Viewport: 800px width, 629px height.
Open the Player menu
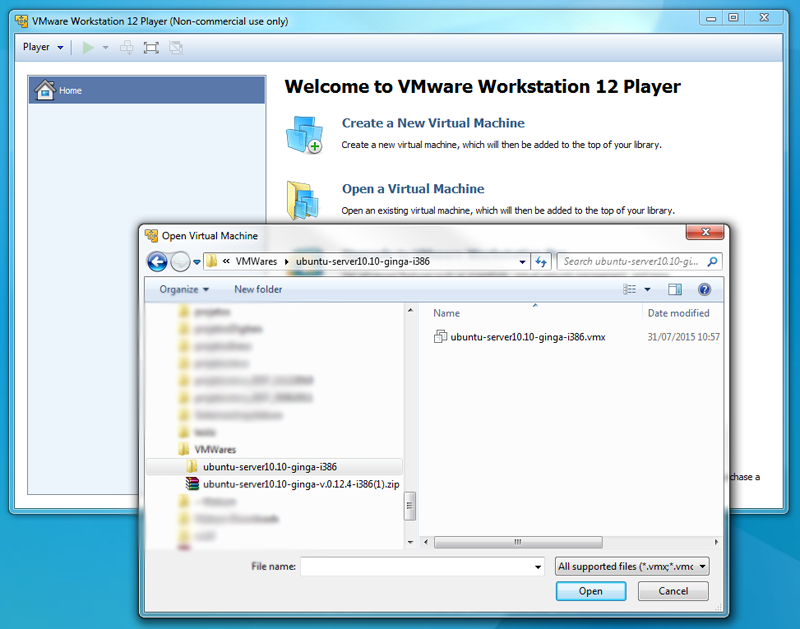[x=43, y=47]
